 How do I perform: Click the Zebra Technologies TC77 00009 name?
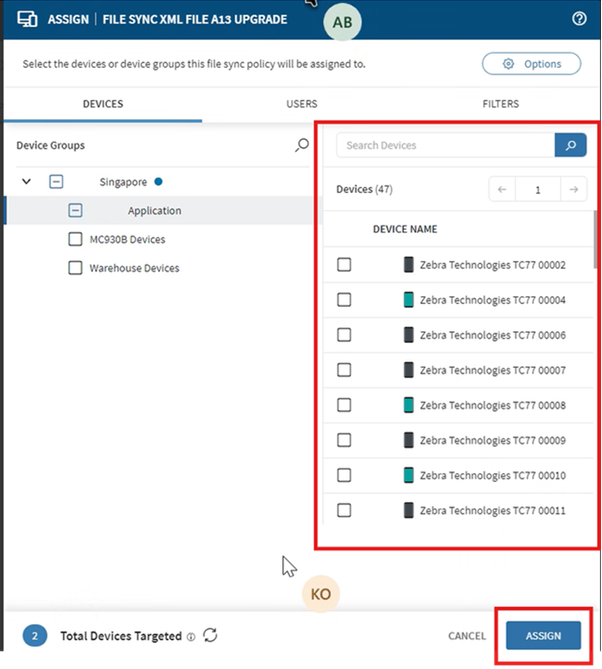[x=493, y=439]
